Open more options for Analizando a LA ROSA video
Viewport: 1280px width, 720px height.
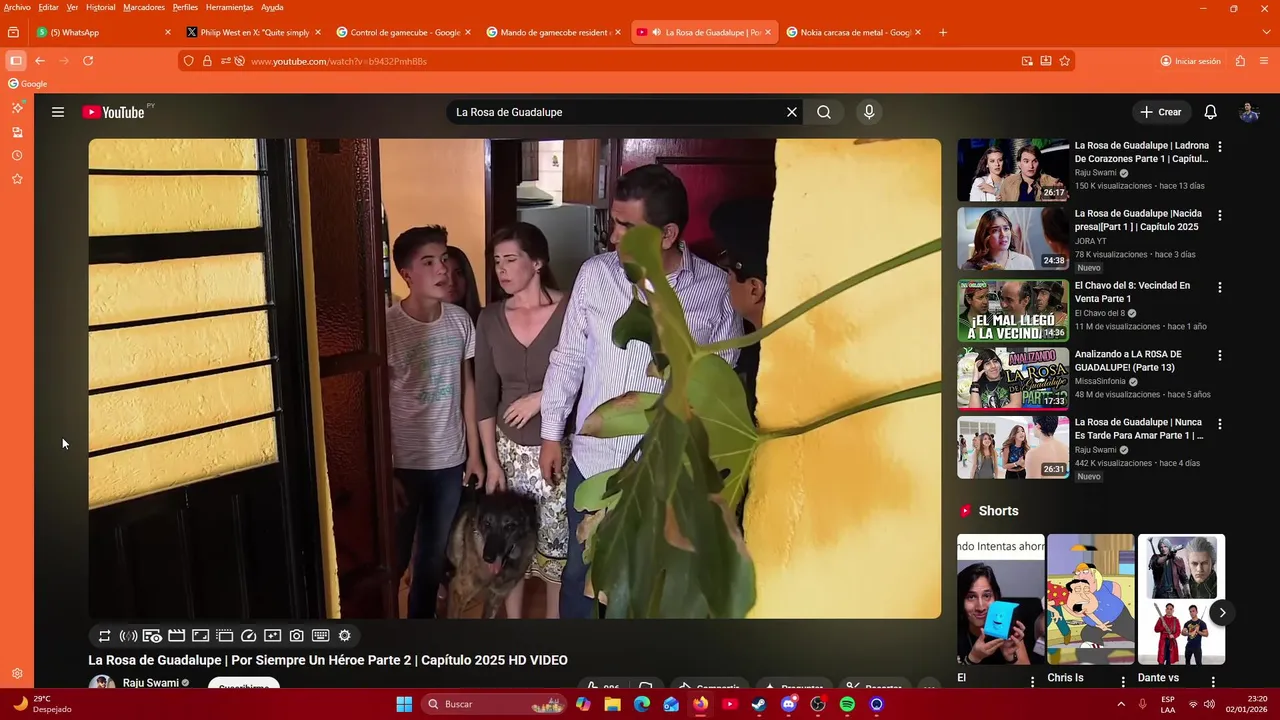point(1219,355)
